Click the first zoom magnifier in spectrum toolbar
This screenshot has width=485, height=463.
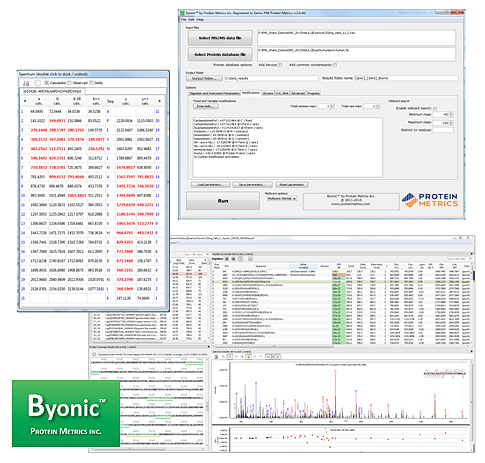point(223,357)
